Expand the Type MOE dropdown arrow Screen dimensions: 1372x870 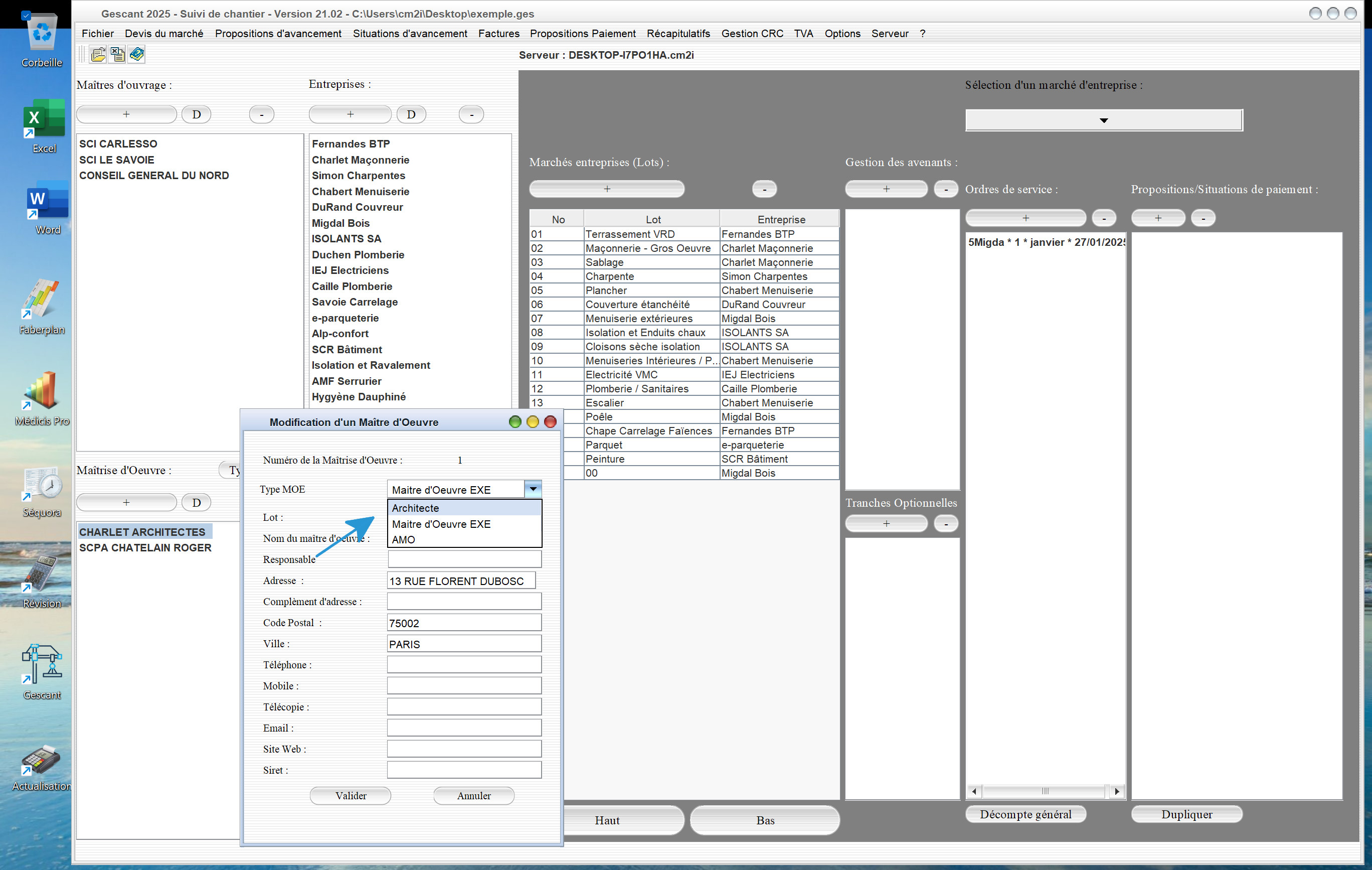point(533,489)
